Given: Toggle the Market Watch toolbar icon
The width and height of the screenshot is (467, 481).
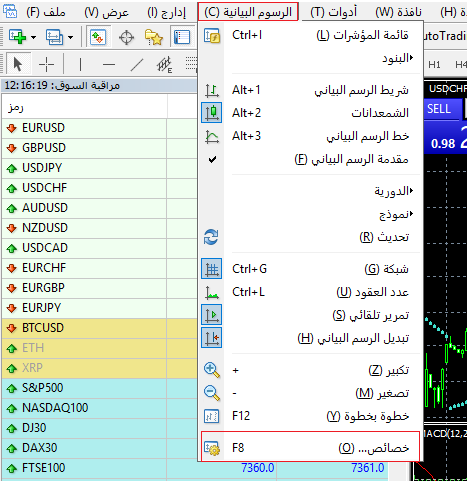Looking at the screenshot, I should click(98, 37).
